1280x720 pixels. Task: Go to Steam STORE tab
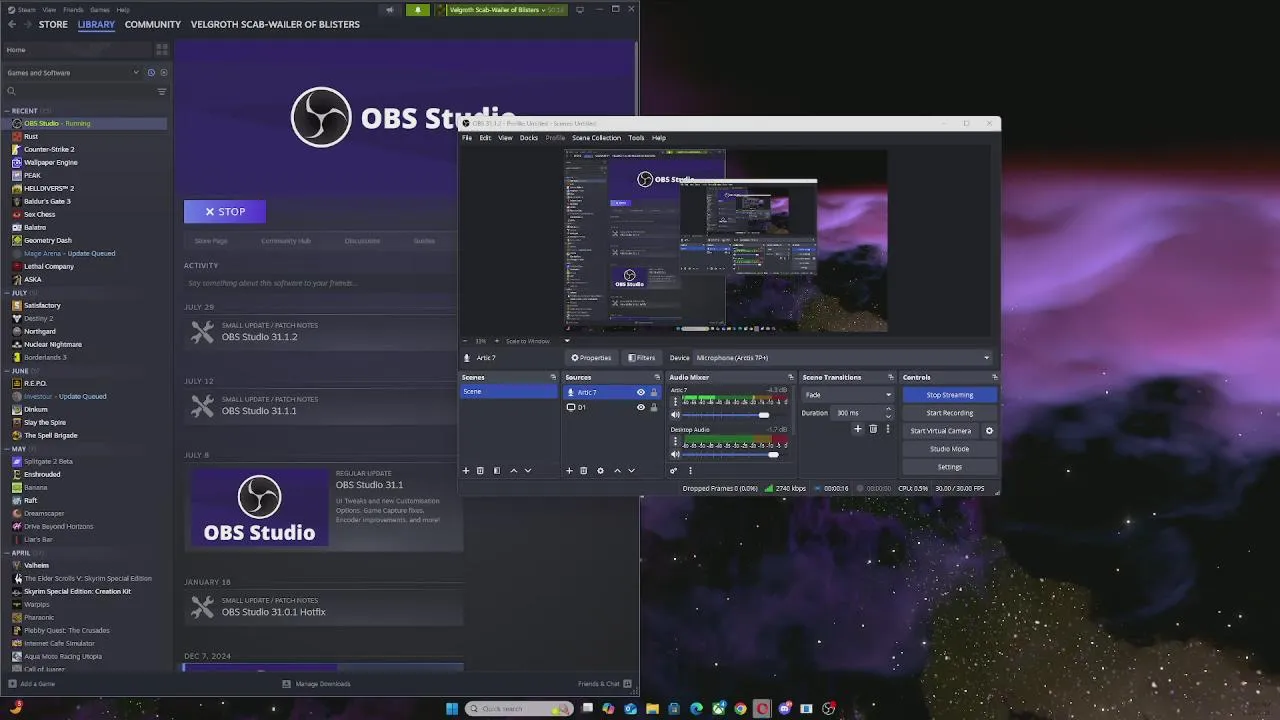[x=53, y=24]
